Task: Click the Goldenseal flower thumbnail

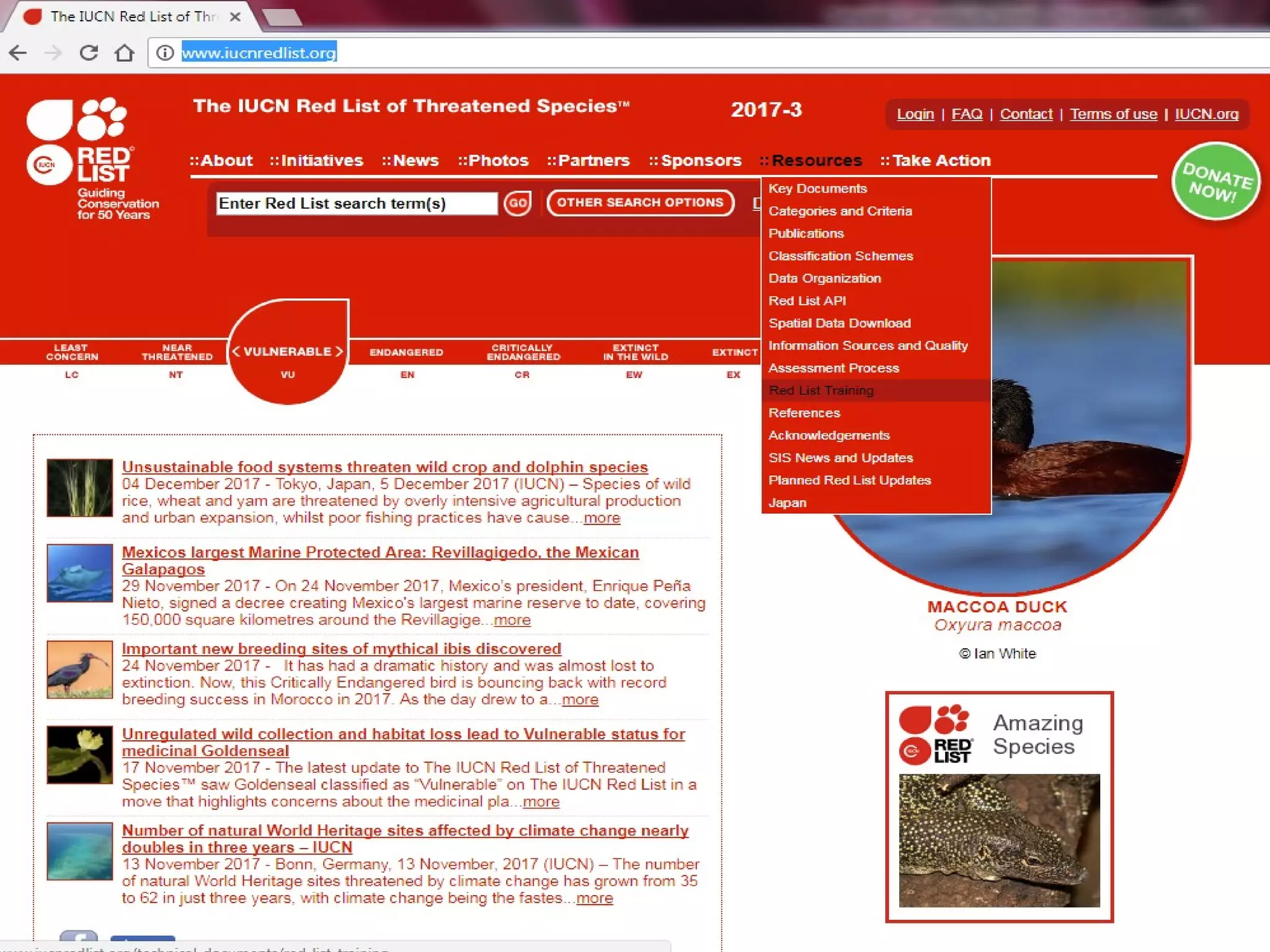Action: point(80,755)
